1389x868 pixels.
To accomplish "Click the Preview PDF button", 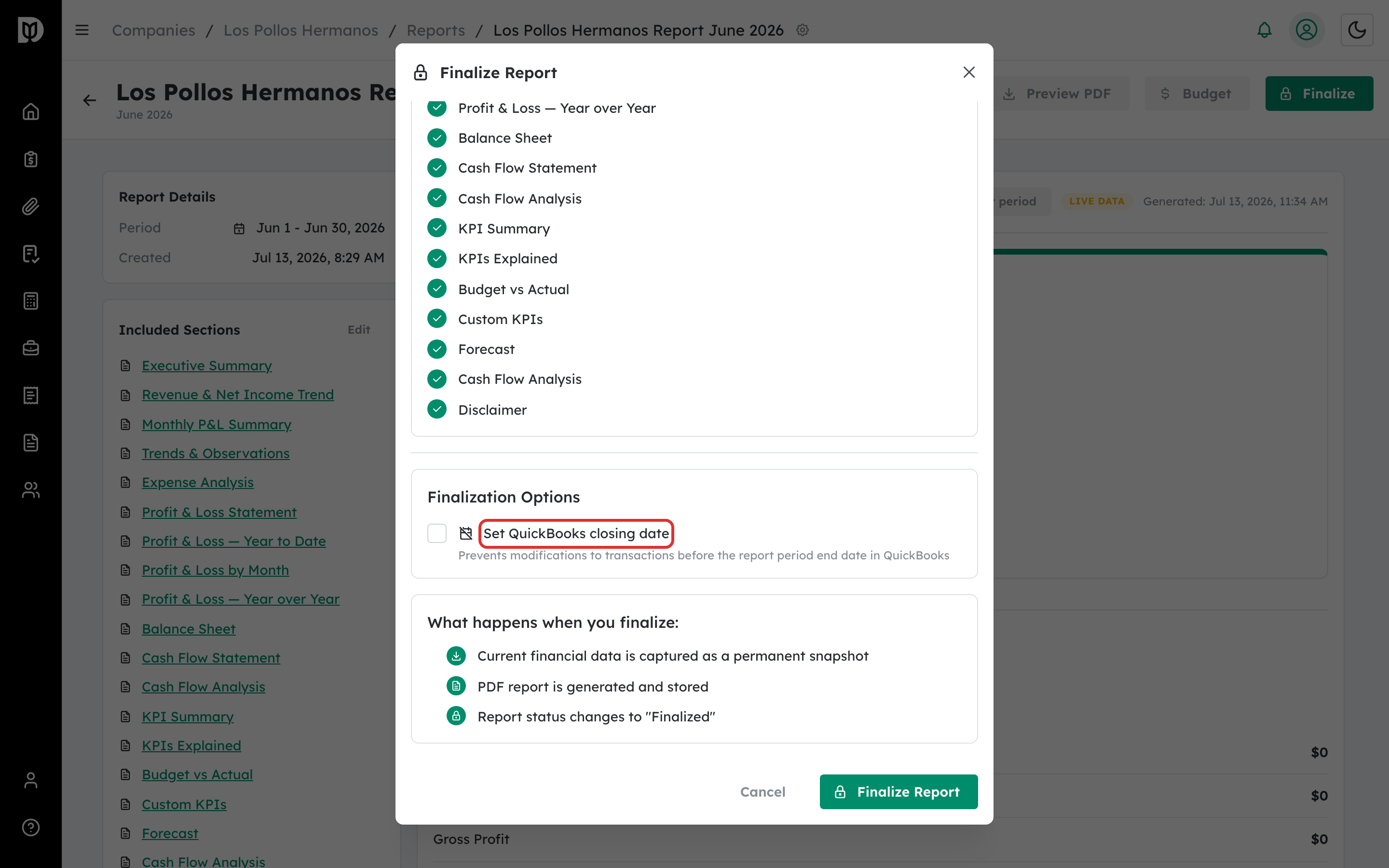I will (x=1060, y=94).
